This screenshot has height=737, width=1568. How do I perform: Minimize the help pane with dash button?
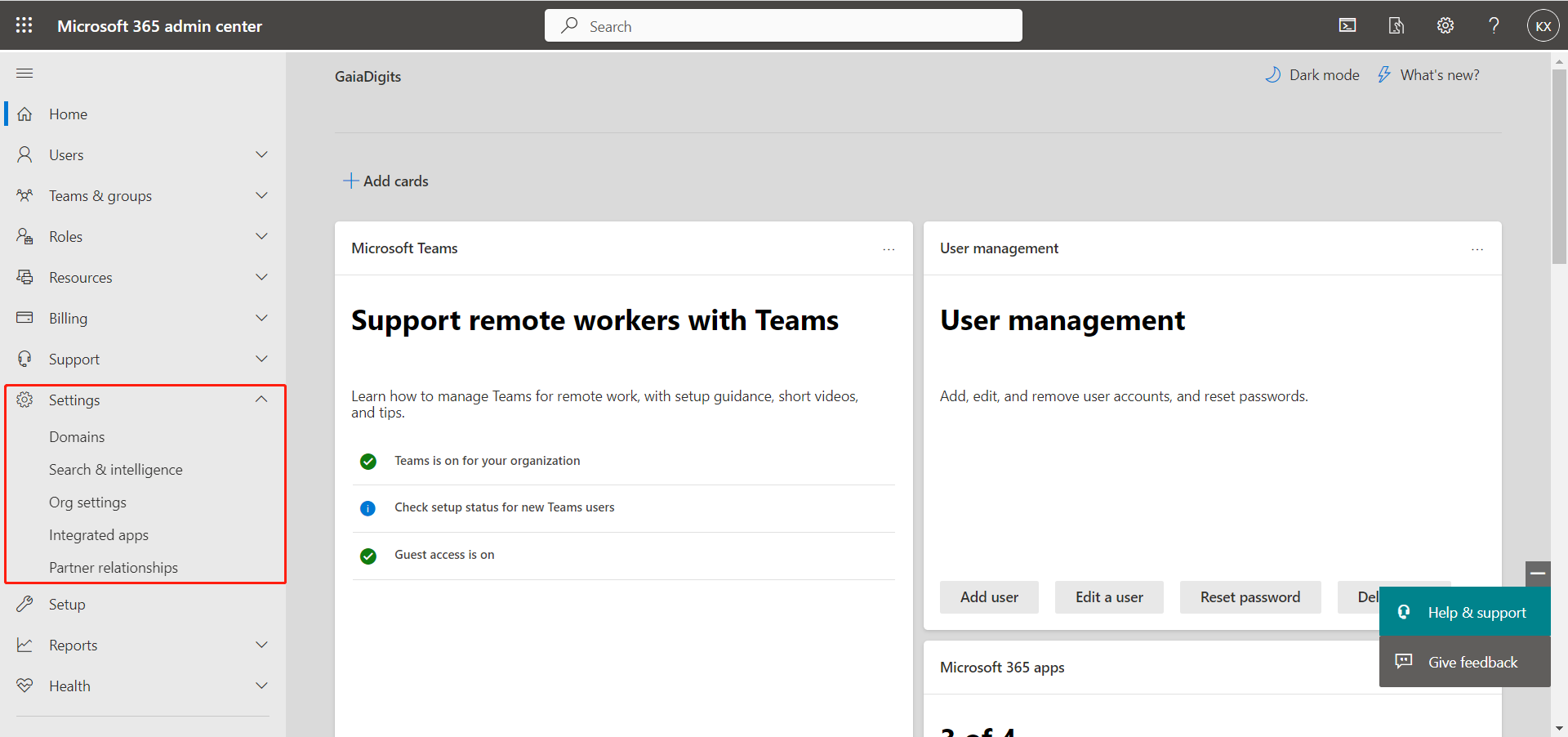tap(1538, 574)
